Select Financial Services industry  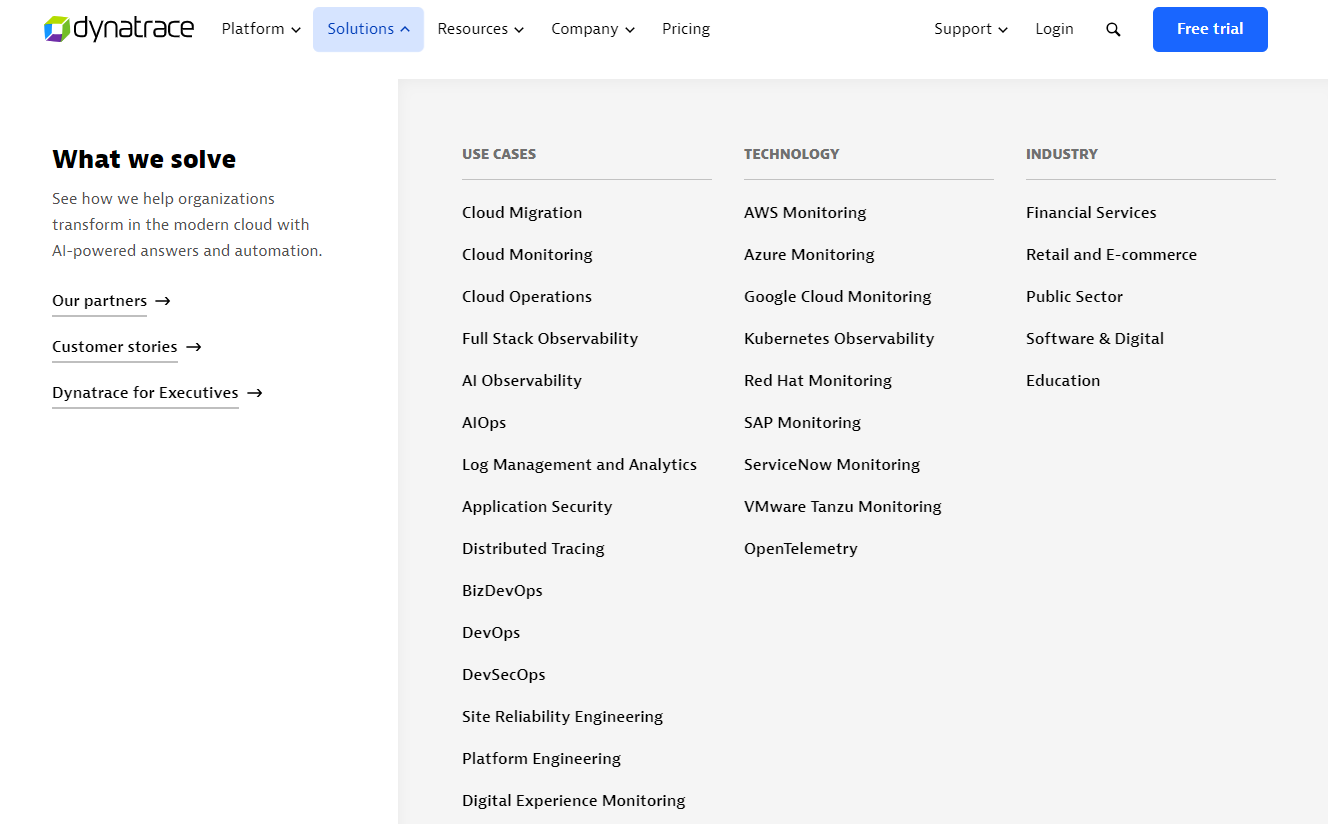[x=1091, y=213]
